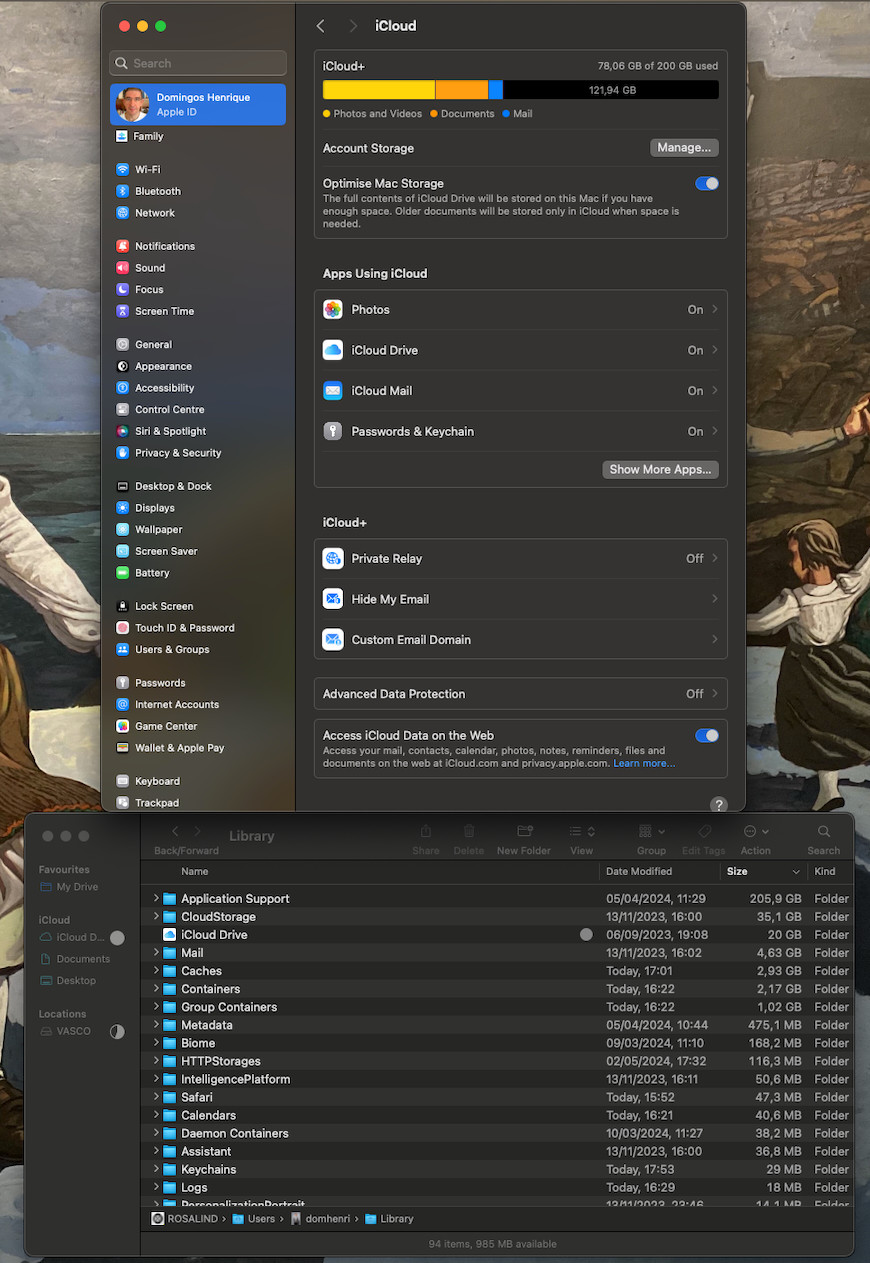The width and height of the screenshot is (870, 1263).
Task: Click the help question mark button
Action: [x=718, y=805]
